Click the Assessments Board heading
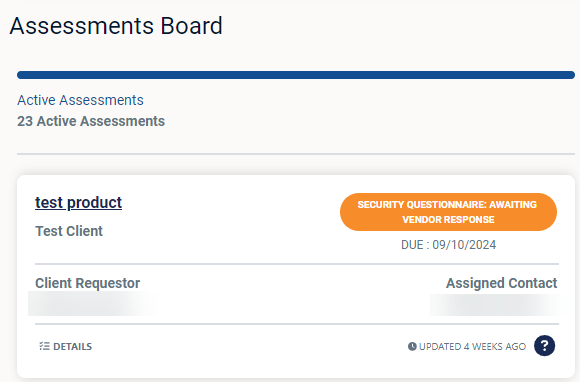Viewport: 580px width, 382px height. pos(116,26)
